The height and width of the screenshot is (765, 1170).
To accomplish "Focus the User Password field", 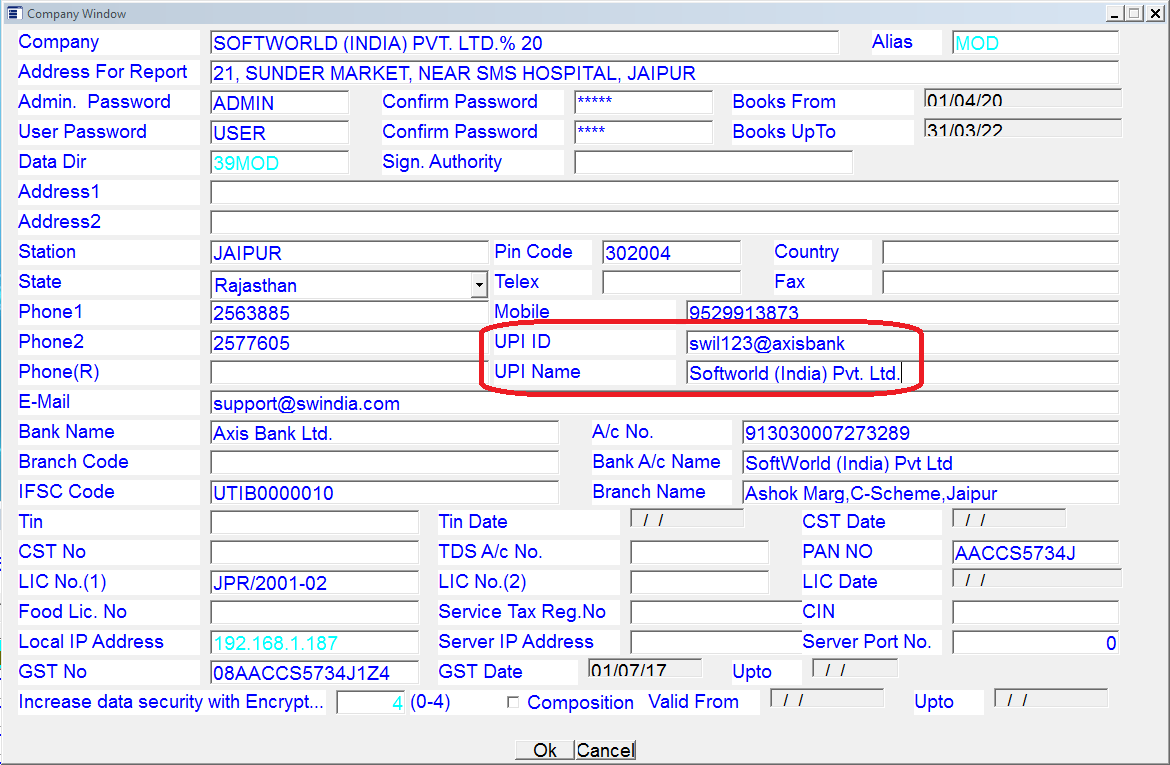I will (x=279, y=132).
